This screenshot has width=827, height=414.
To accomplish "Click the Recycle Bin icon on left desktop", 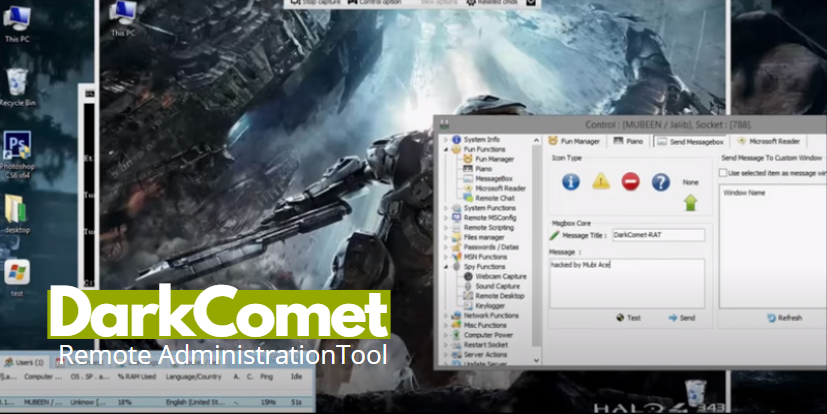I will pyautogui.click(x=17, y=83).
